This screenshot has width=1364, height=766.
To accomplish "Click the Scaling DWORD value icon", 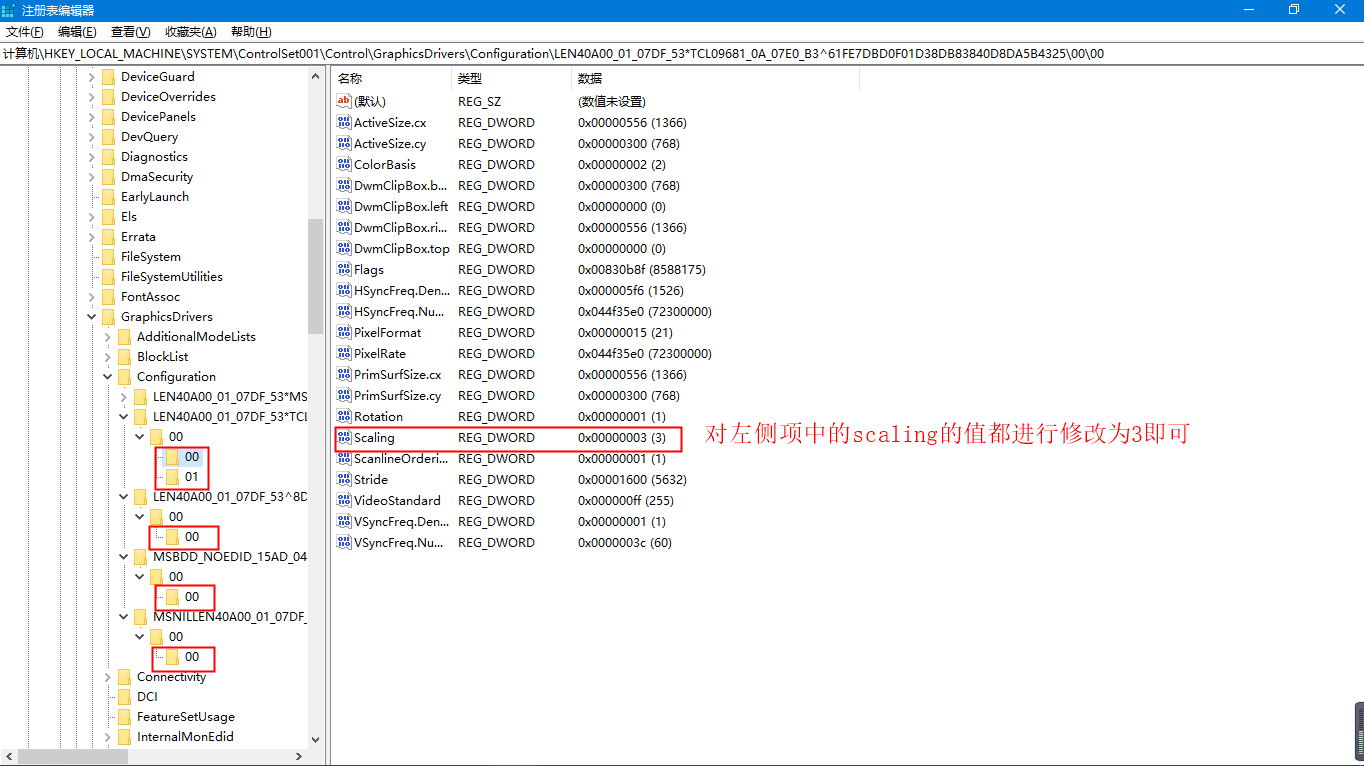I will pyautogui.click(x=344, y=438).
